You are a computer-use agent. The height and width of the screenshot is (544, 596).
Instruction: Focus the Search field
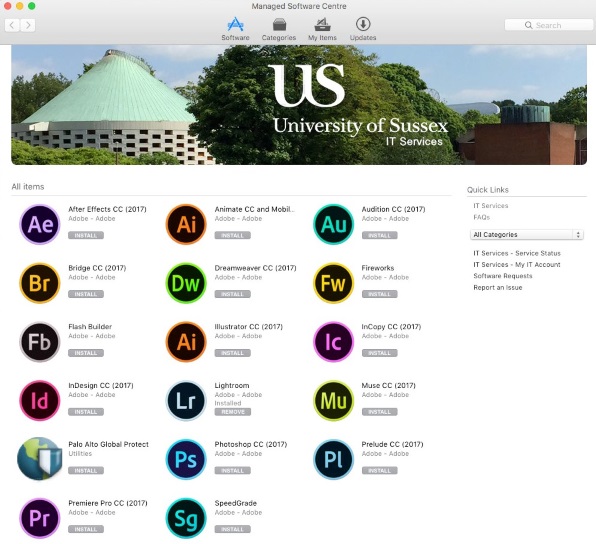(548, 25)
